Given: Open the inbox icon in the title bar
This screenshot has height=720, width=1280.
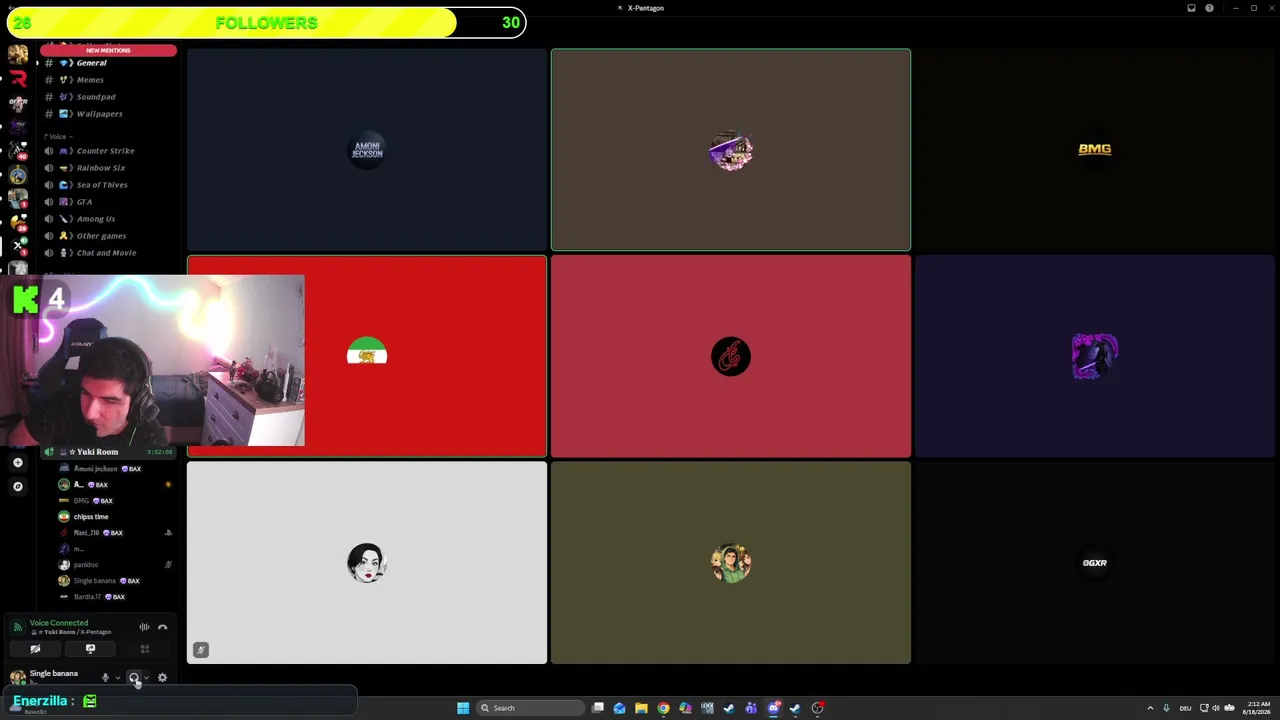Looking at the screenshot, I should [x=1191, y=8].
